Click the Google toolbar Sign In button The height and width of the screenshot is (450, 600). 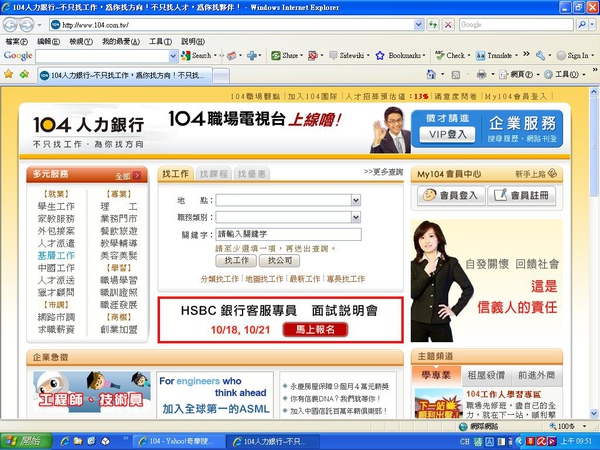573,55
